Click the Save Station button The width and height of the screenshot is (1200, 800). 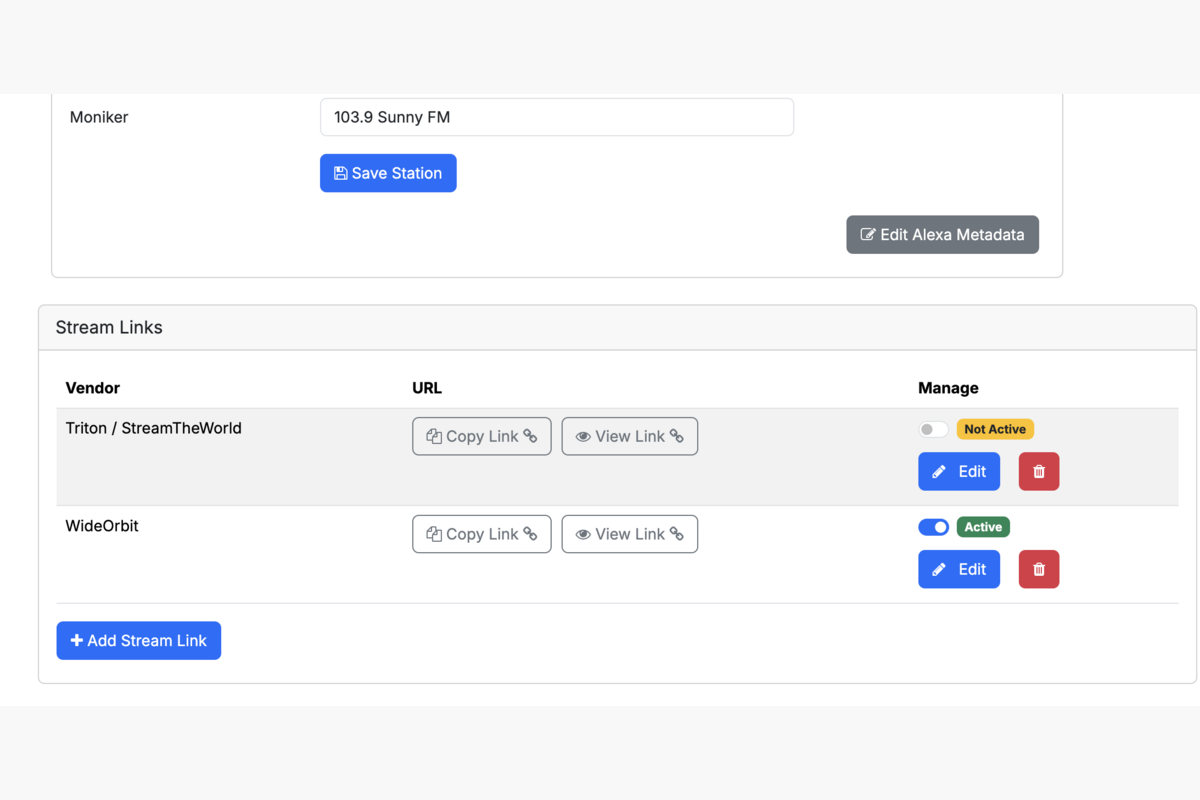[x=388, y=172]
